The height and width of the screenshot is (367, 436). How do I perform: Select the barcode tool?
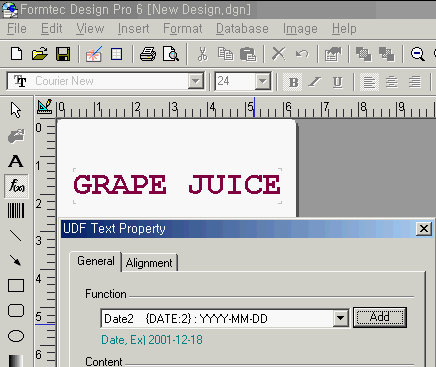point(16,211)
